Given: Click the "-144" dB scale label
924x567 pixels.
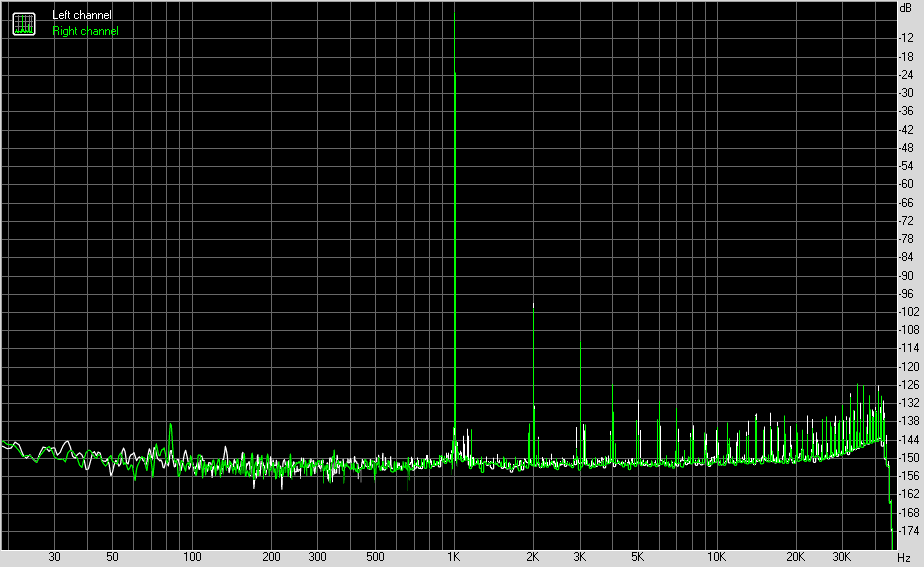Looking at the screenshot, I should 908,440.
